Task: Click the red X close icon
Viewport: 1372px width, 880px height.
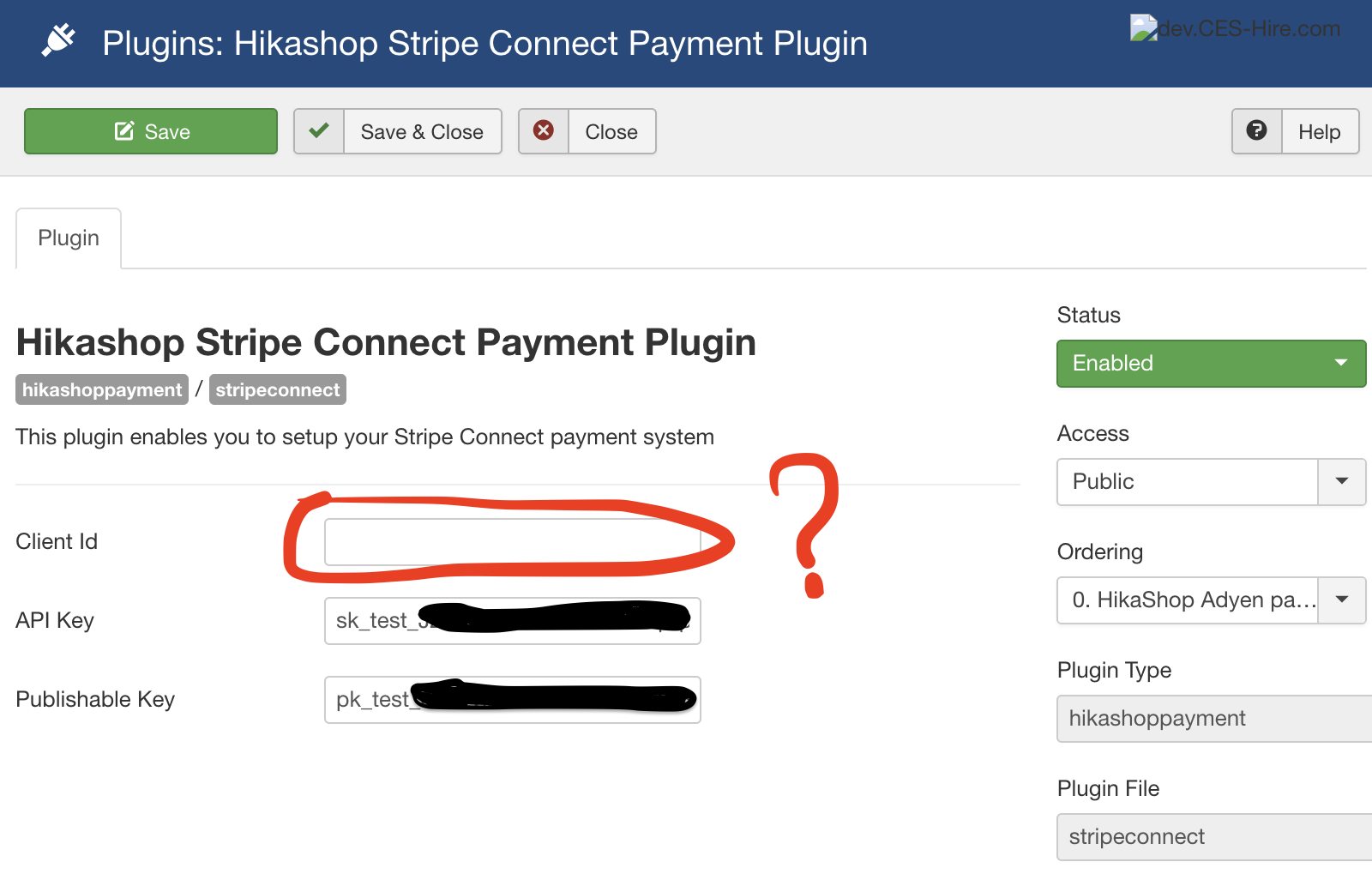Action: pyautogui.click(x=543, y=131)
